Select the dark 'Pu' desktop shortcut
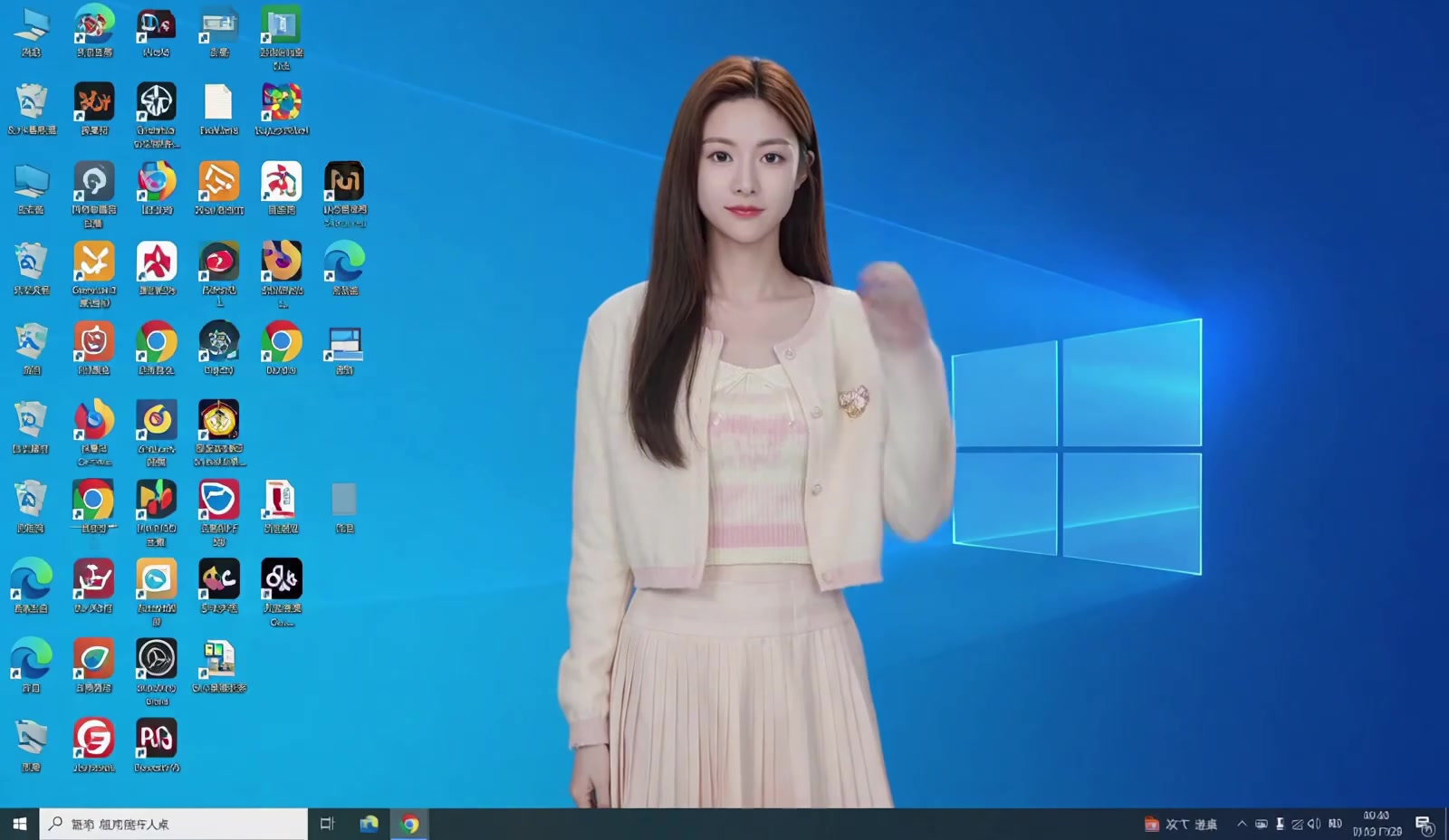Viewport: 1449px width, 840px height. tap(344, 181)
